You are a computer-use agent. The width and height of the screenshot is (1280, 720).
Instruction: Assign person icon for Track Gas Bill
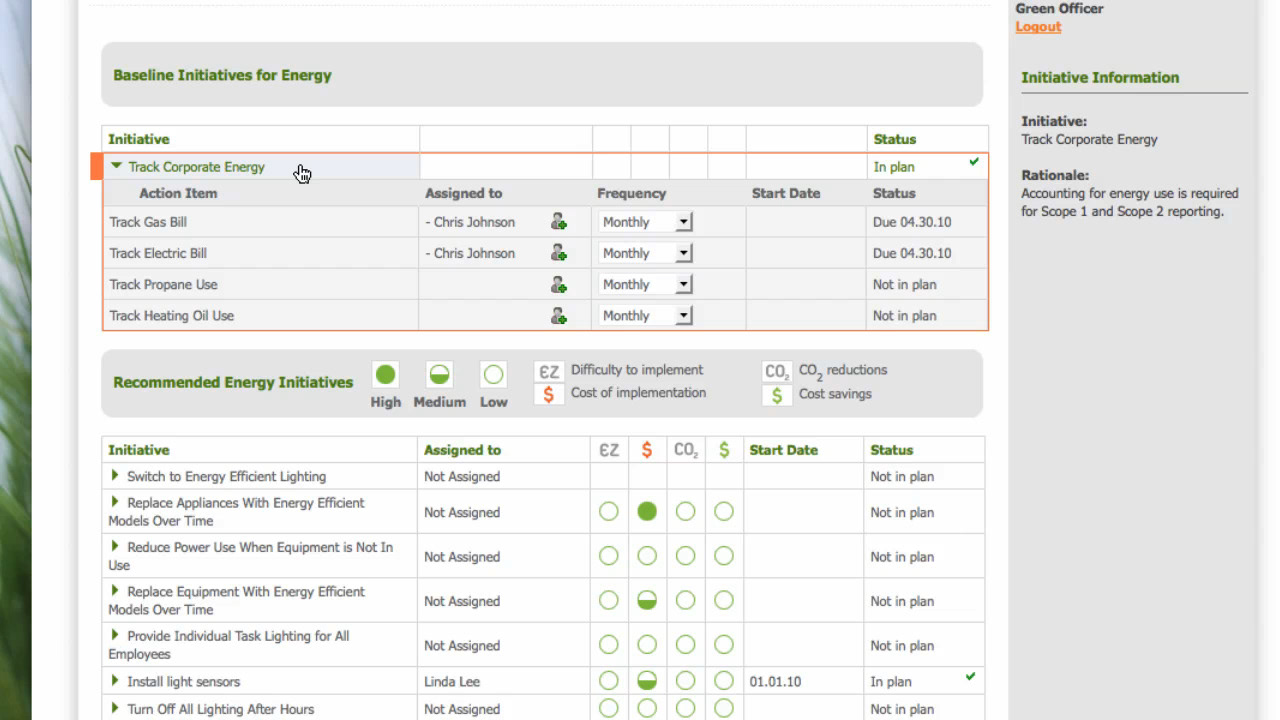(559, 222)
